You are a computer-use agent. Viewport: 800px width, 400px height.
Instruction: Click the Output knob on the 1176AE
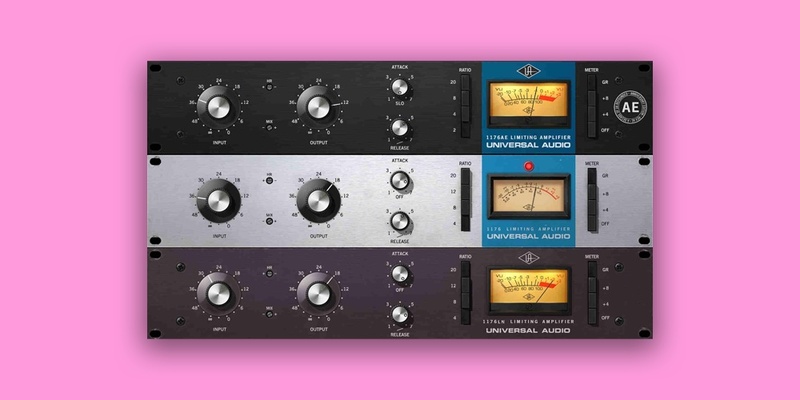(x=318, y=107)
